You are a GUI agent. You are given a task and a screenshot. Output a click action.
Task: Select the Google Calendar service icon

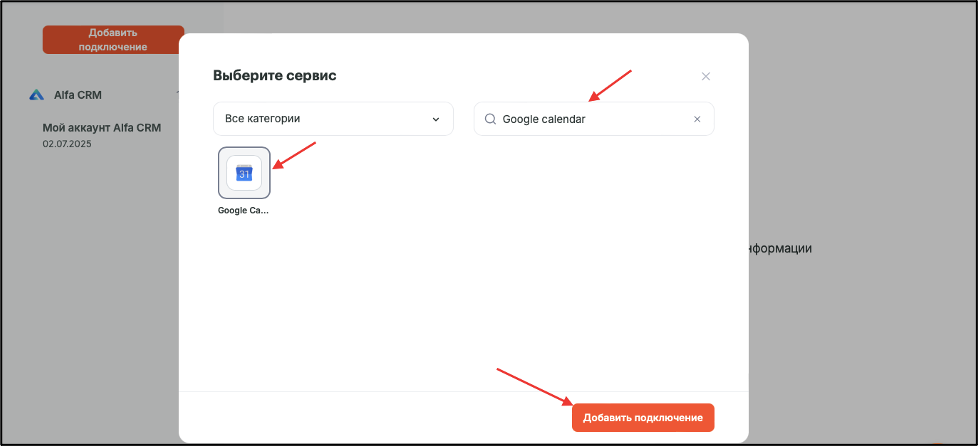(x=244, y=173)
